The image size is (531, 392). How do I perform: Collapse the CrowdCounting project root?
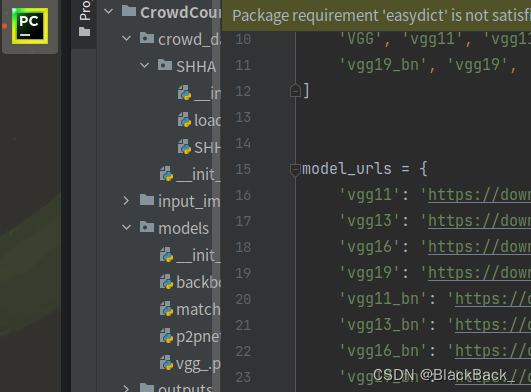pos(108,12)
